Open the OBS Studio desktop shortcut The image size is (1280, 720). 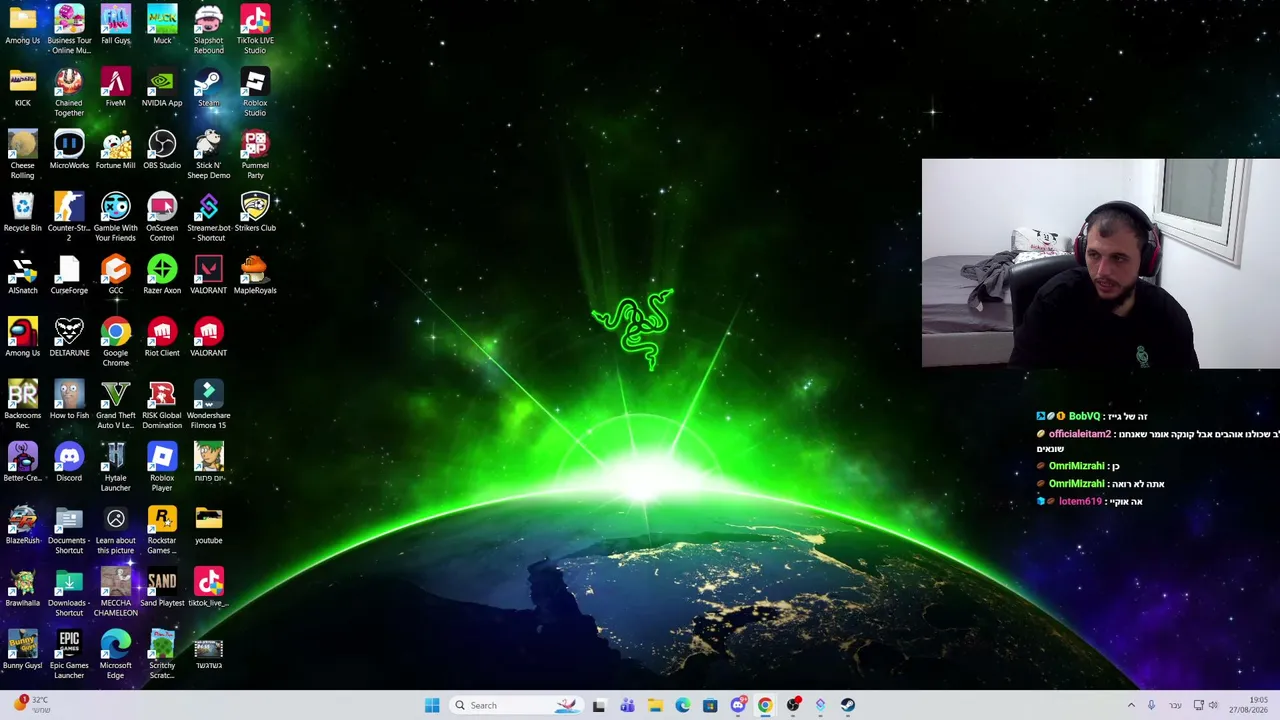pyautogui.click(x=162, y=150)
